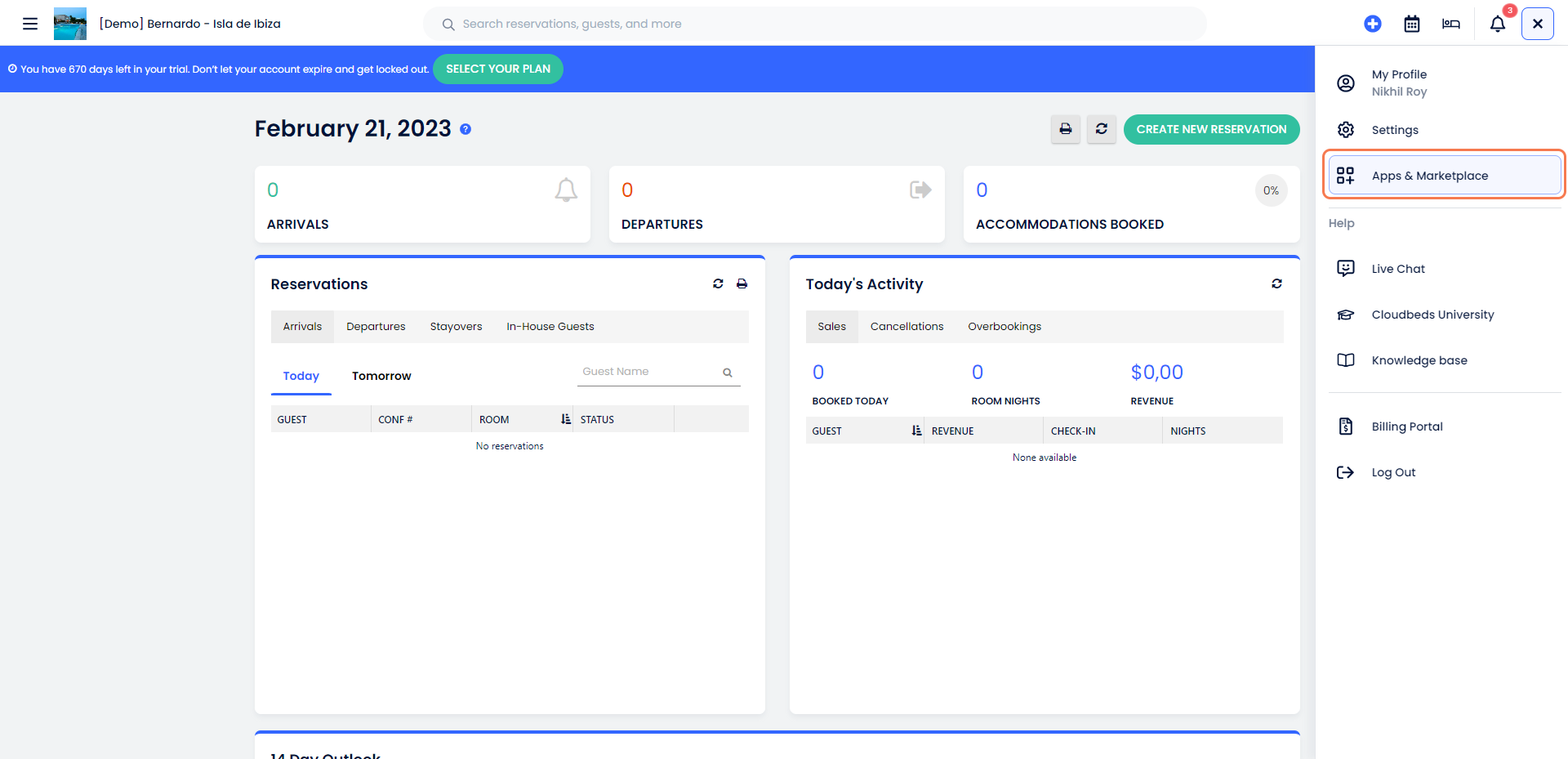Open Apps & Marketplace
This screenshot has width=1568, height=759.
pyautogui.click(x=1445, y=176)
